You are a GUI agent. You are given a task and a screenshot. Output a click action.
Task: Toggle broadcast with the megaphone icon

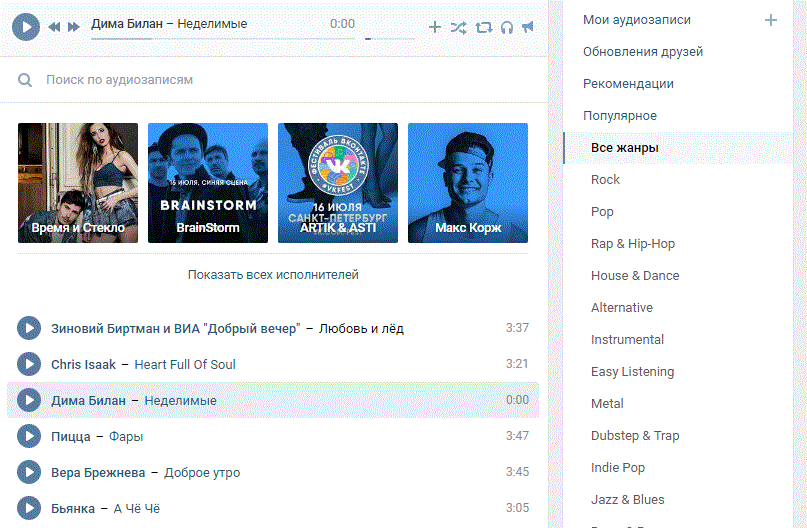[528, 27]
